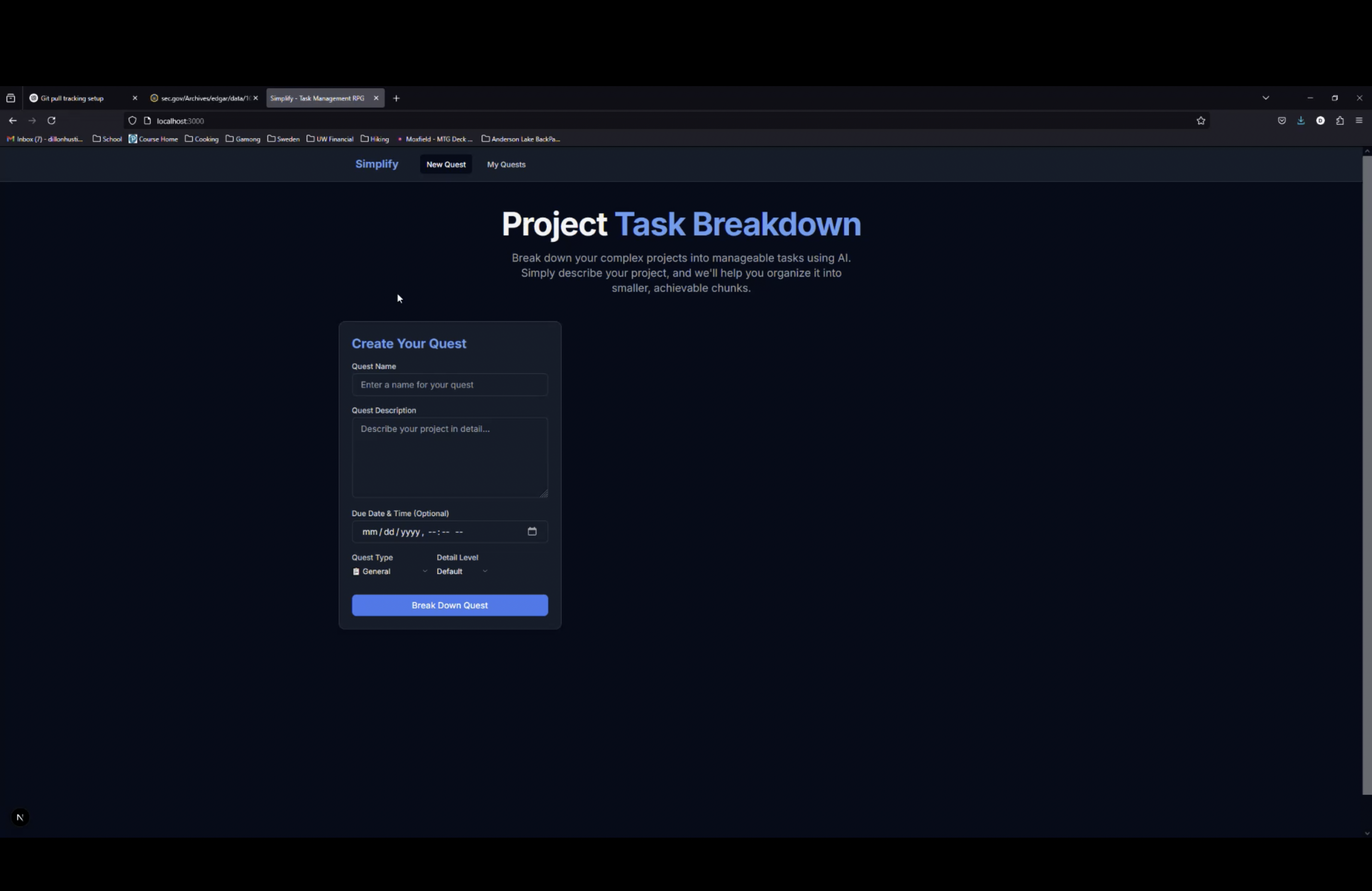
Task: Click the Next.js dev tools badge
Action: click(19, 817)
